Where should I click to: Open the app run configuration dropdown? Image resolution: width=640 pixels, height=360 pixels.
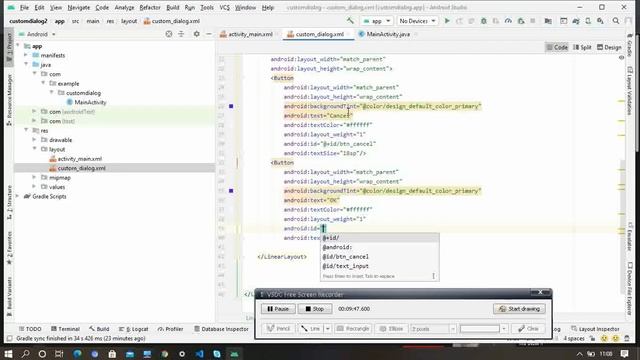point(377,21)
